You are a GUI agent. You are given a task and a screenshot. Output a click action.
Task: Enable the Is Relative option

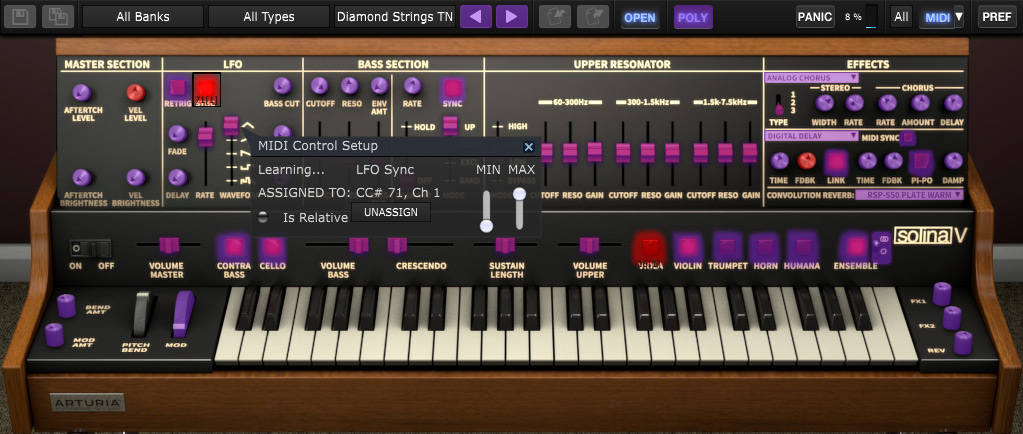click(x=263, y=218)
